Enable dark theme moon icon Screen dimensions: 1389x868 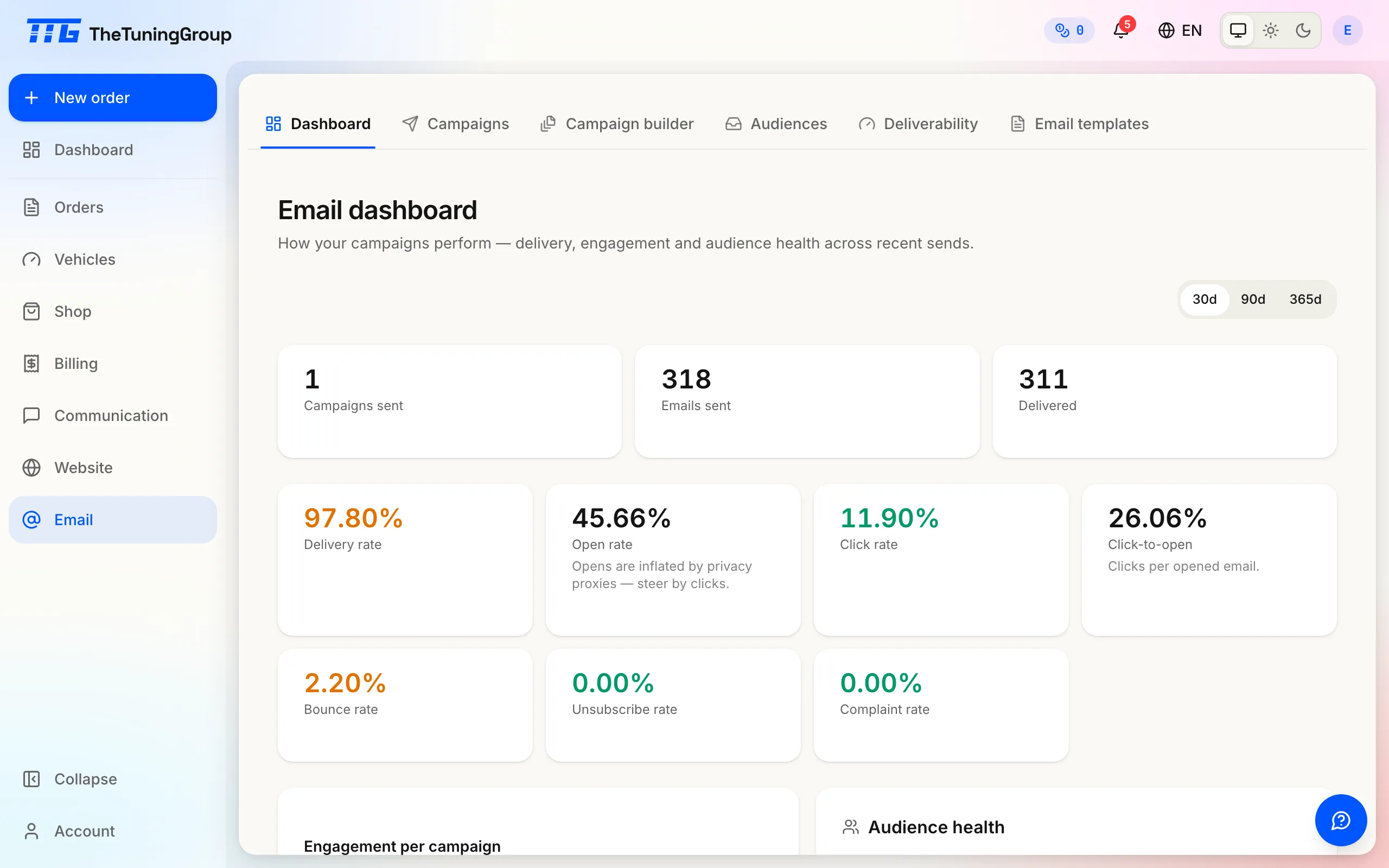point(1303,30)
